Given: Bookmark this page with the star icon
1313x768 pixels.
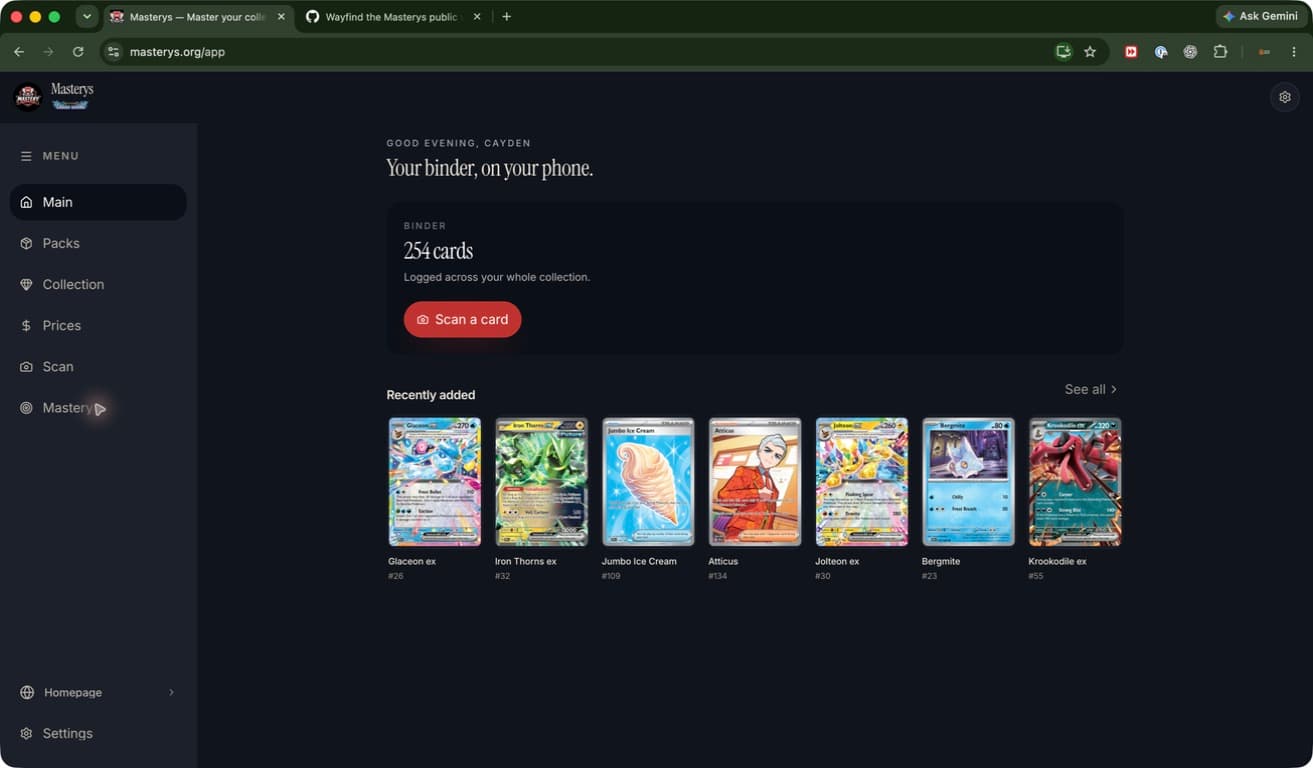Looking at the screenshot, I should coord(1090,51).
